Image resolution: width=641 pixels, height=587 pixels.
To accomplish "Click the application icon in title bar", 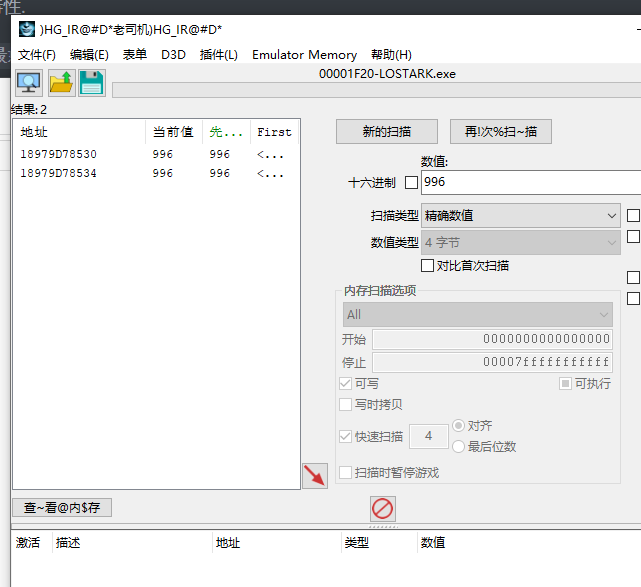I will (x=27, y=29).
